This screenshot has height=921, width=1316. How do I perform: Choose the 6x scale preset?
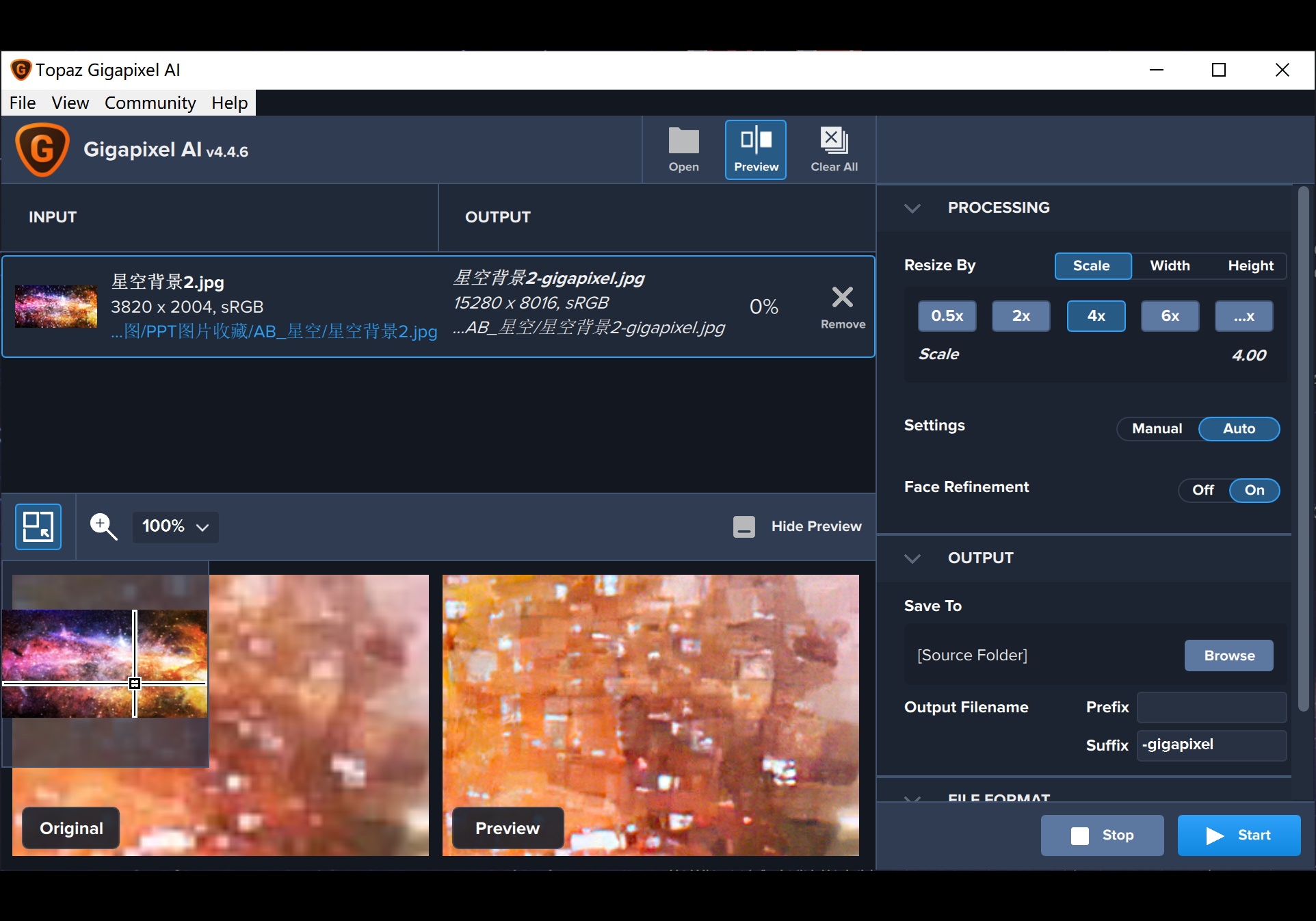pyautogui.click(x=1170, y=316)
